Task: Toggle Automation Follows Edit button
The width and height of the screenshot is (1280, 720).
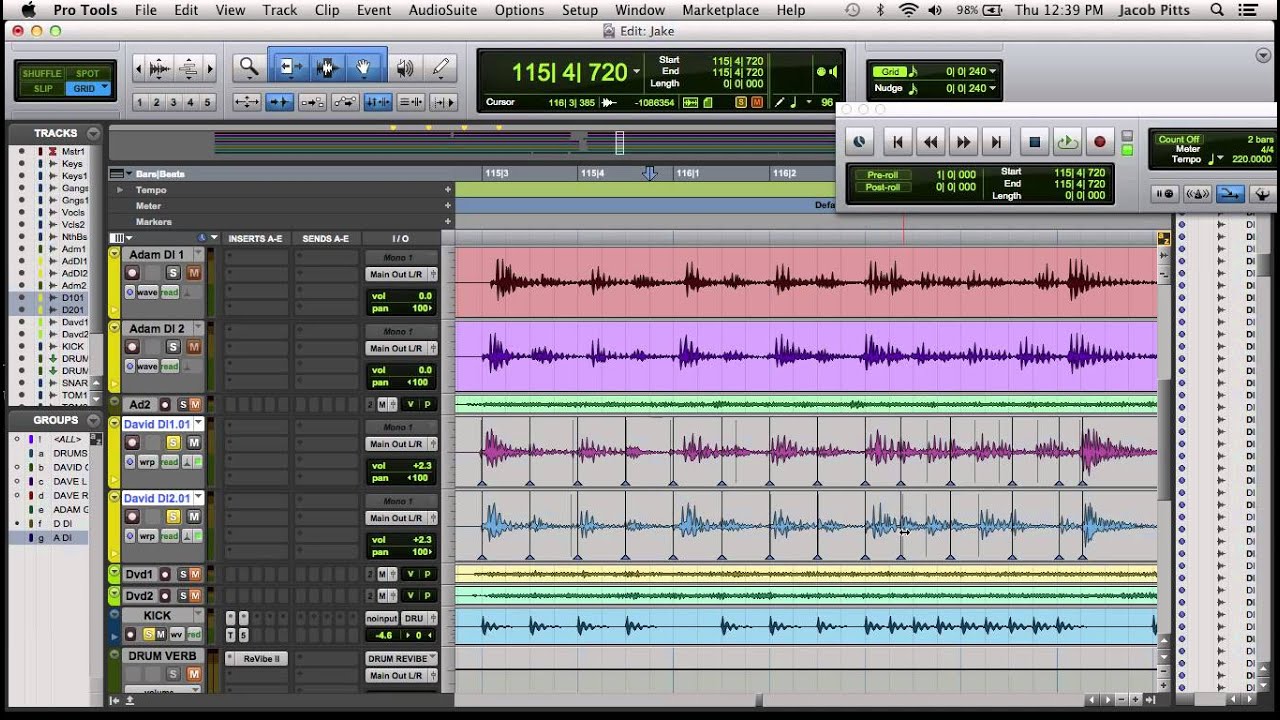Action: (345, 102)
